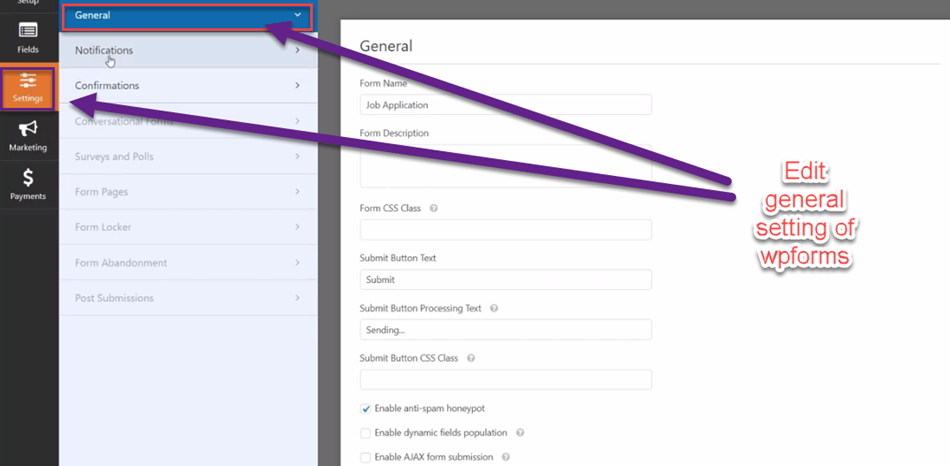This screenshot has height=466, width=950.
Task: Collapse the General section chevron
Action: [x=297, y=15]
